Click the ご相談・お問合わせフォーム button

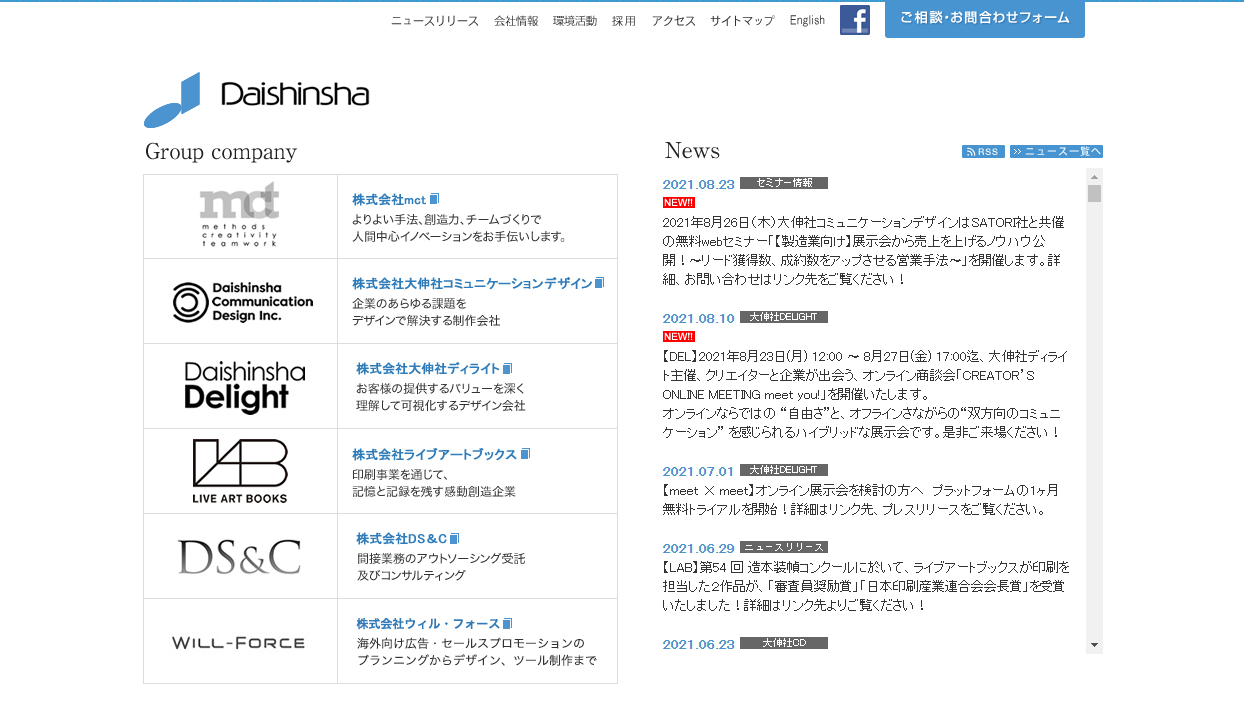(x=984, y=19)
